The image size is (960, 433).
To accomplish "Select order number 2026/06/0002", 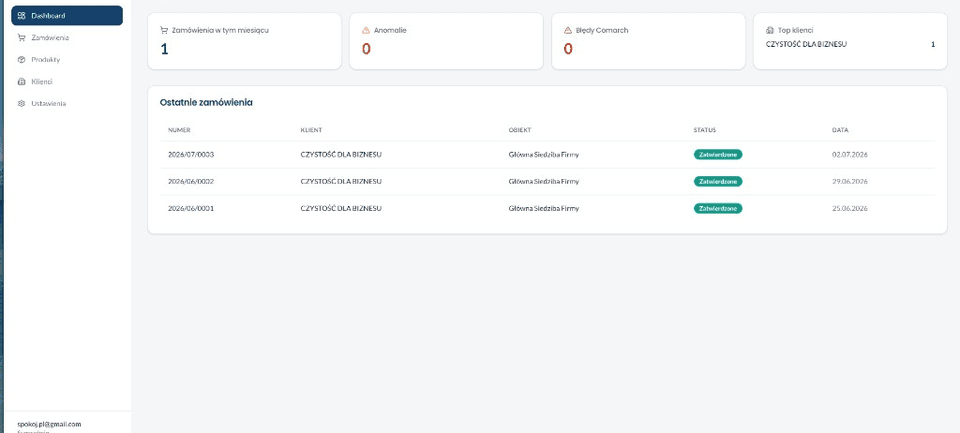I will click(x=191, y=182).
